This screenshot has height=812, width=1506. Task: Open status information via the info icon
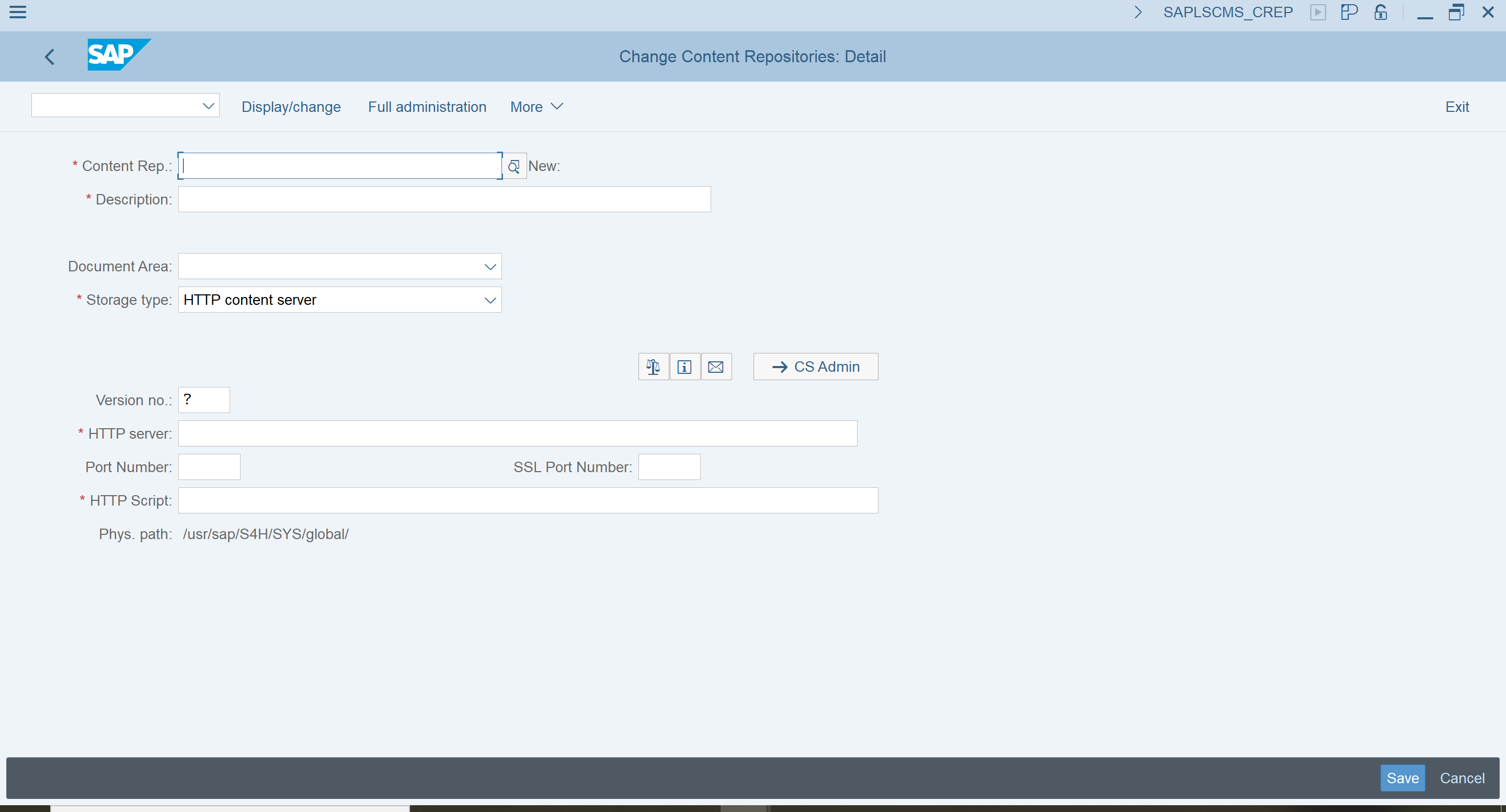(684, 367)
